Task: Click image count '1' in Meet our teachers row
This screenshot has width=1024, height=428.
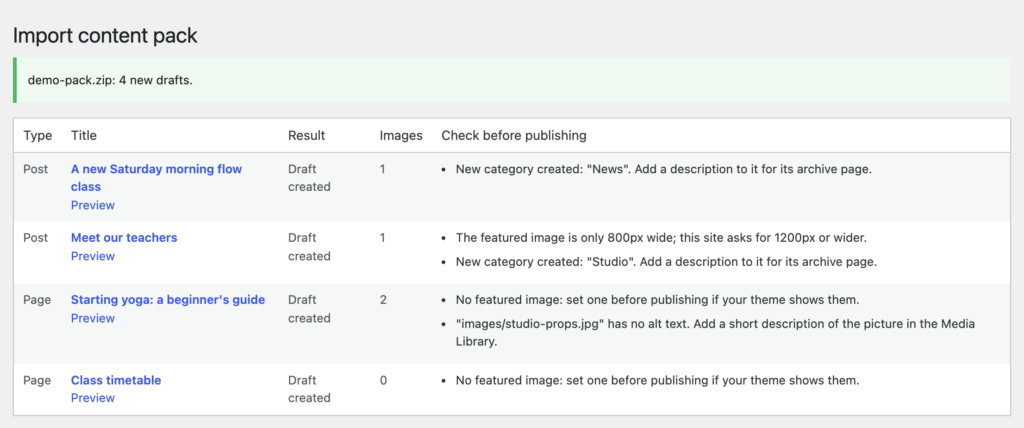Action: tap(383, 237)
